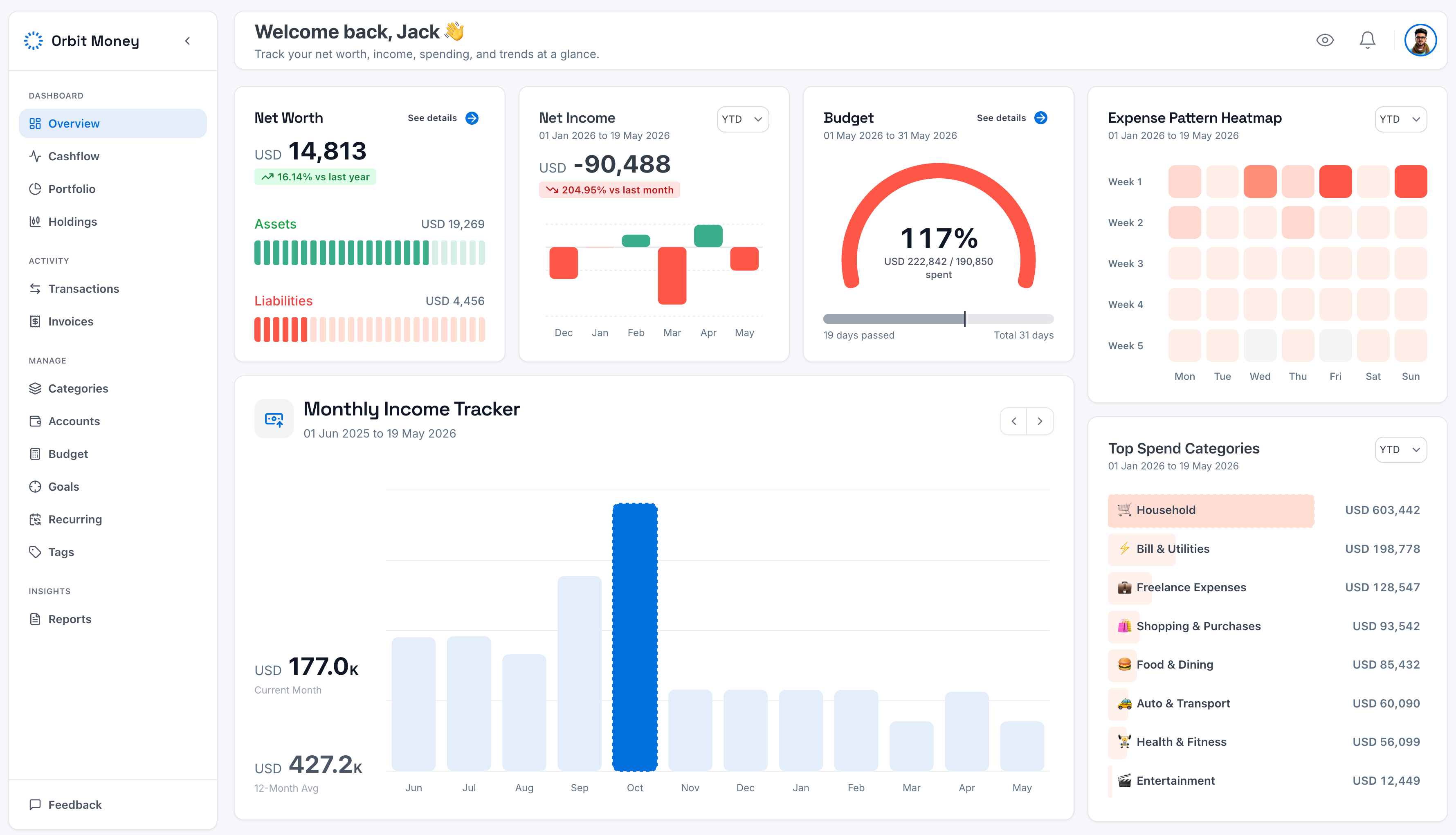Click the Monthly Income Tracker money icon
The height and width of the screenshot is (835, 1456).
(274, 419)
